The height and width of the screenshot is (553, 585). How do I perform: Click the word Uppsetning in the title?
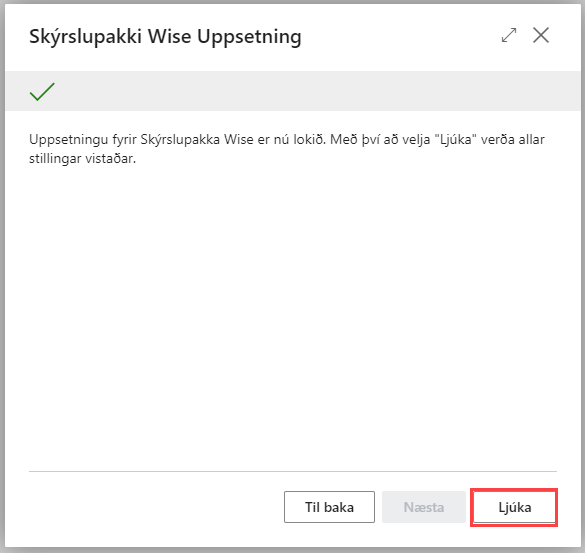coord(249,38)
